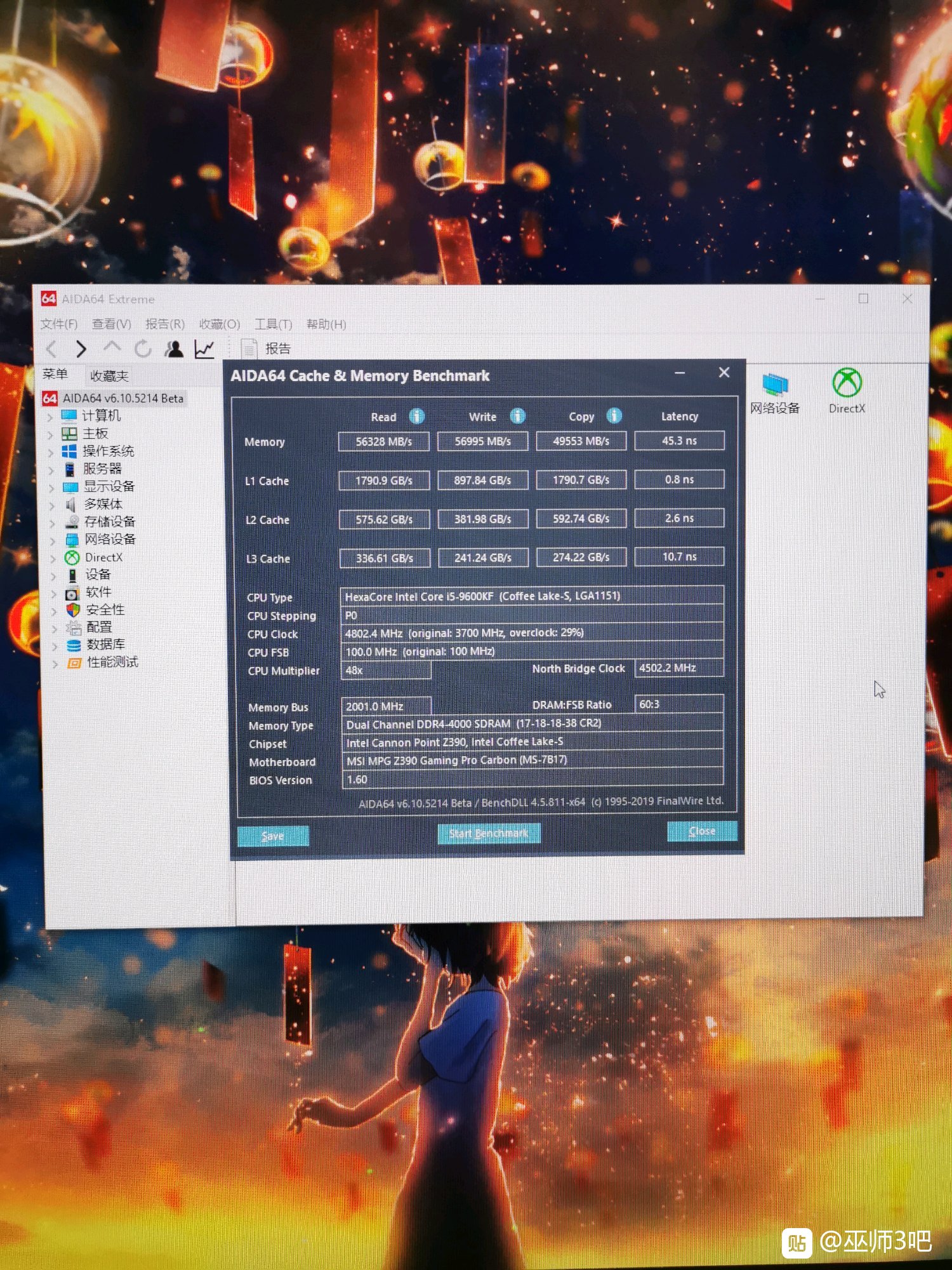The image size is (952, 1270).
Task: Click the 主板 motherboard icon in tree
Action: (x=69, y=434)
